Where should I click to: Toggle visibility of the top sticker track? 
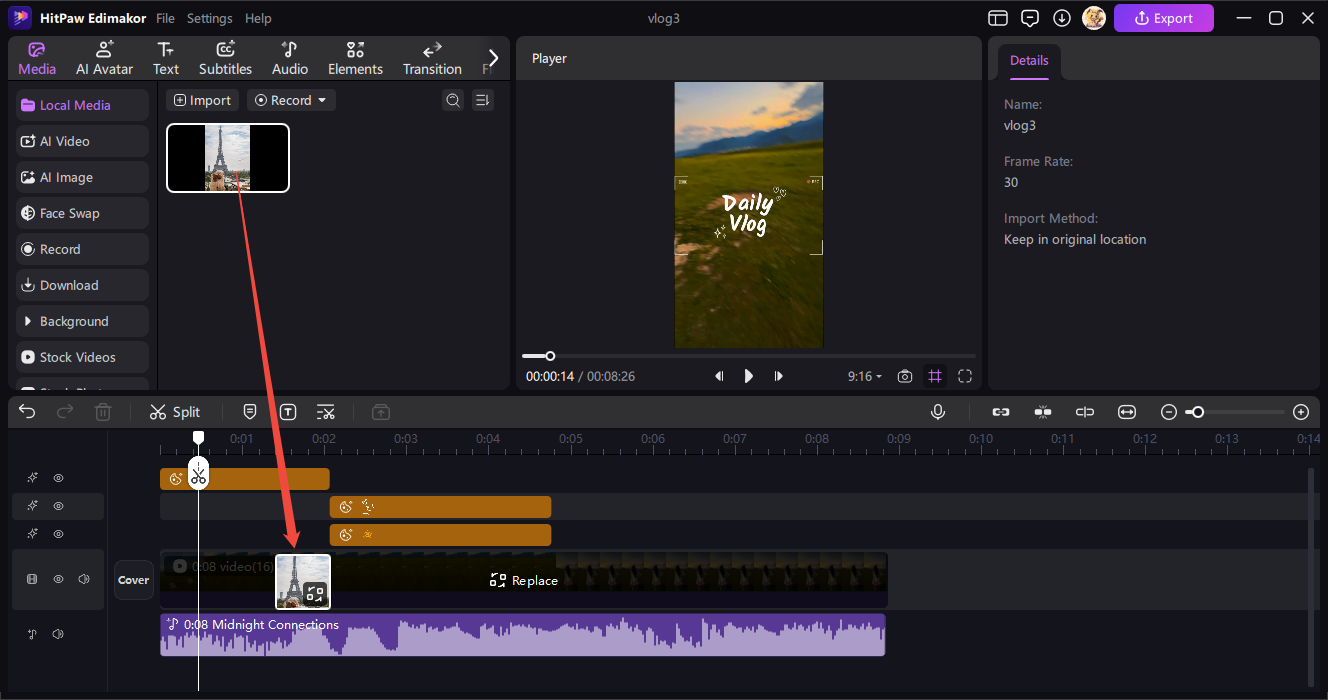point(58,478)
